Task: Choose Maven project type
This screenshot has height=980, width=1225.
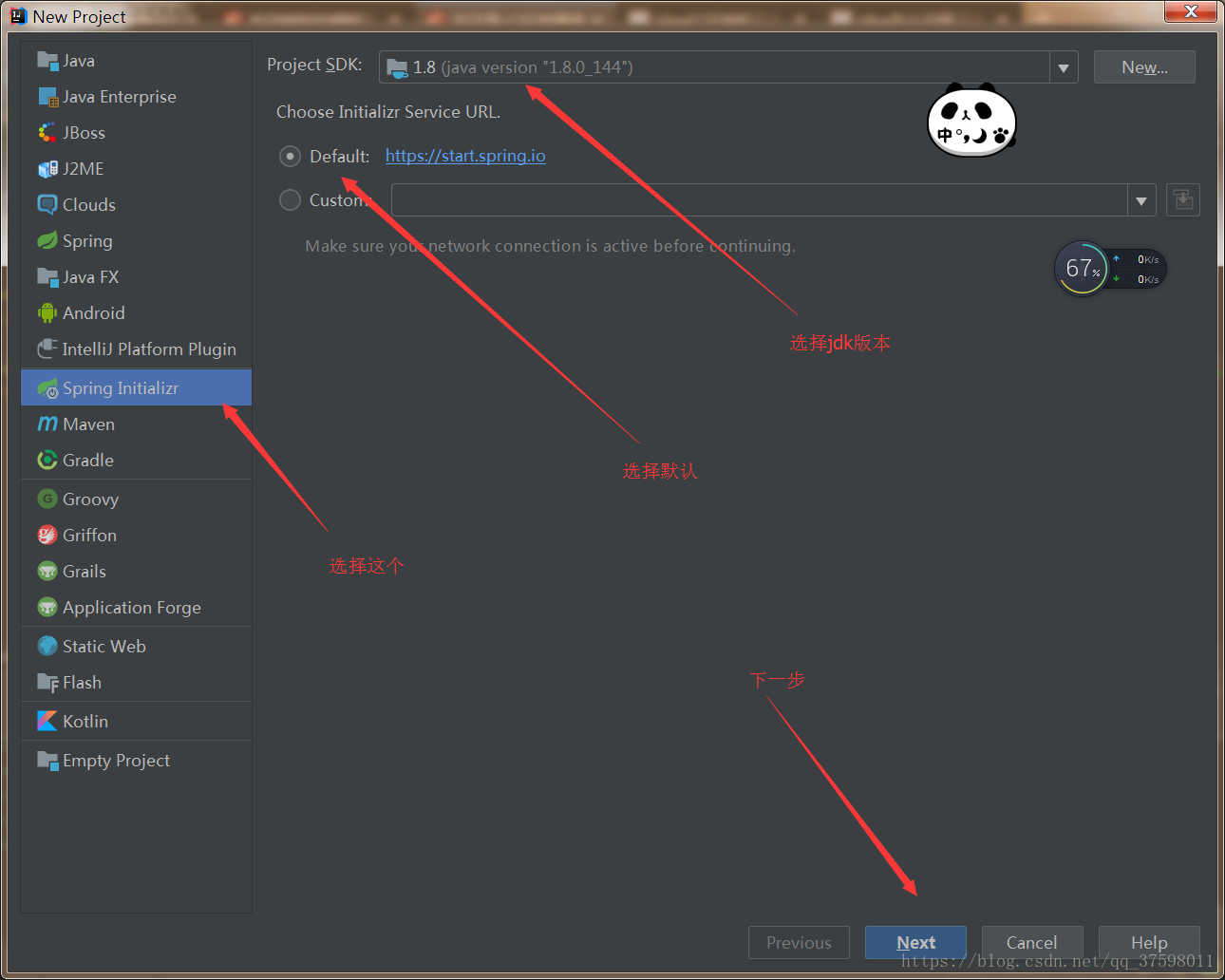Action: [x=136, y=424]
